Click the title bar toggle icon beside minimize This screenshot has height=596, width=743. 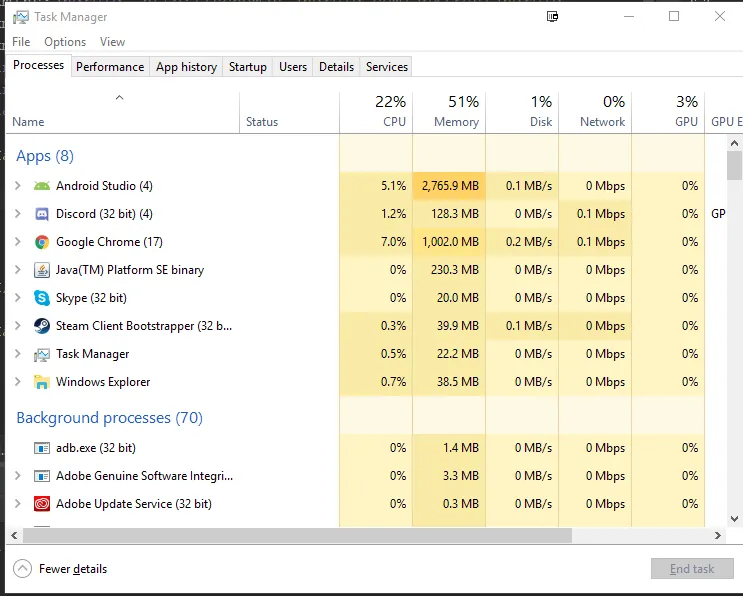tap(553, 17)
